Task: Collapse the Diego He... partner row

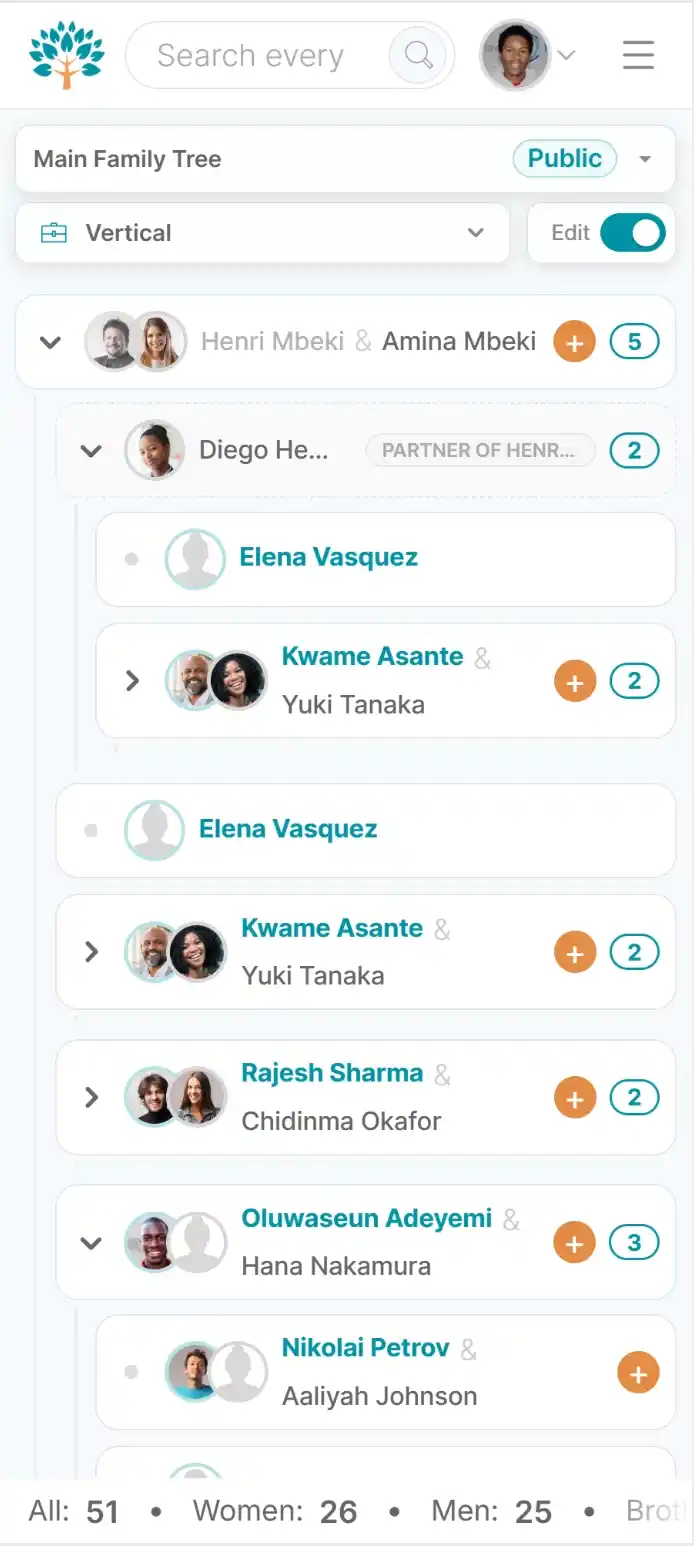Action: 91,450
